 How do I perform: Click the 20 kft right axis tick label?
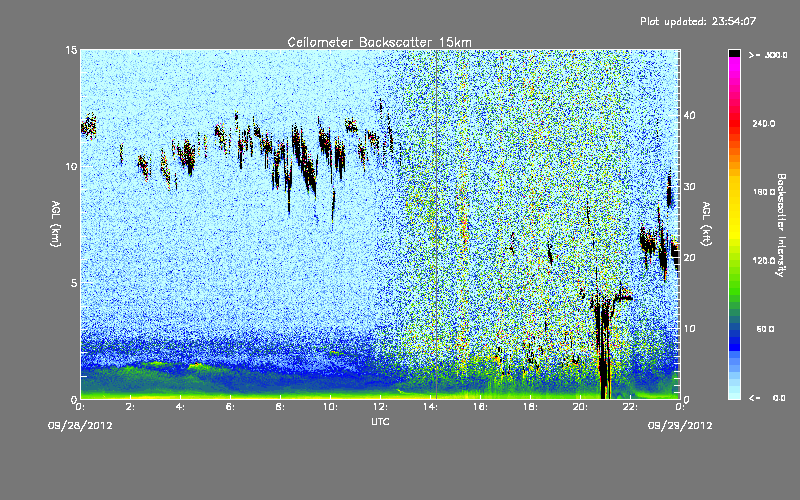(689, 258)
